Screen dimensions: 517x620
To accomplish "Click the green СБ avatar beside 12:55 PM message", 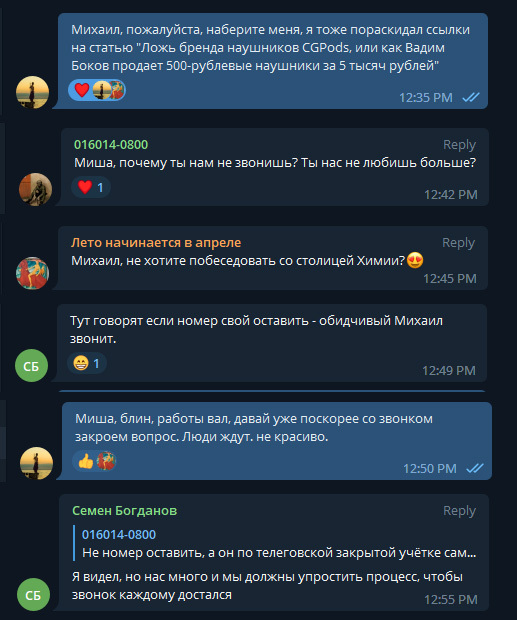I will pos(33,594).
